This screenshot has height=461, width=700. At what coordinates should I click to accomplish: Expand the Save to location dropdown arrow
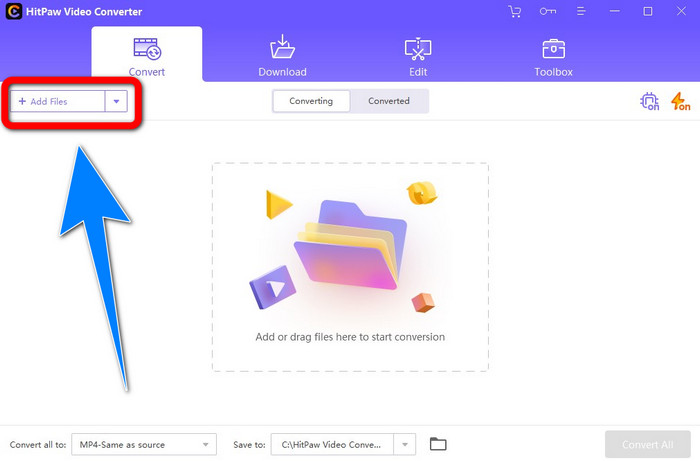[x=405, y=444]
